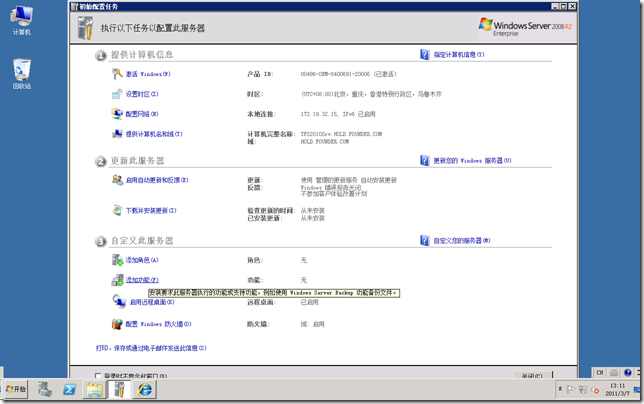Click the Action Center flag tray icon
The height and width of the screenshot is (404, 644).
click(571, 390)
